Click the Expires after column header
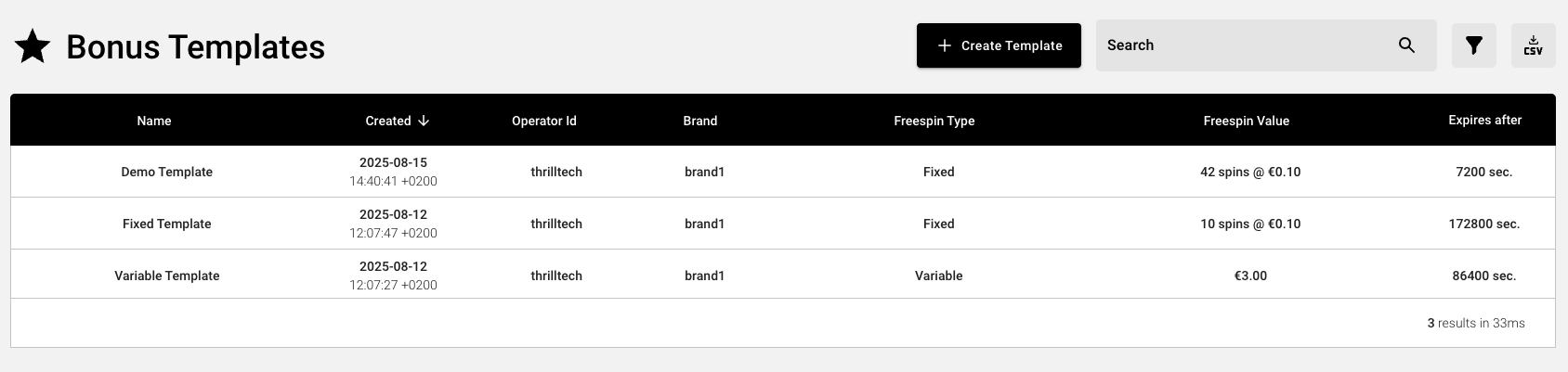Image resolution: width=1568 pixels, height=372 pixels. pos(1484,120)
